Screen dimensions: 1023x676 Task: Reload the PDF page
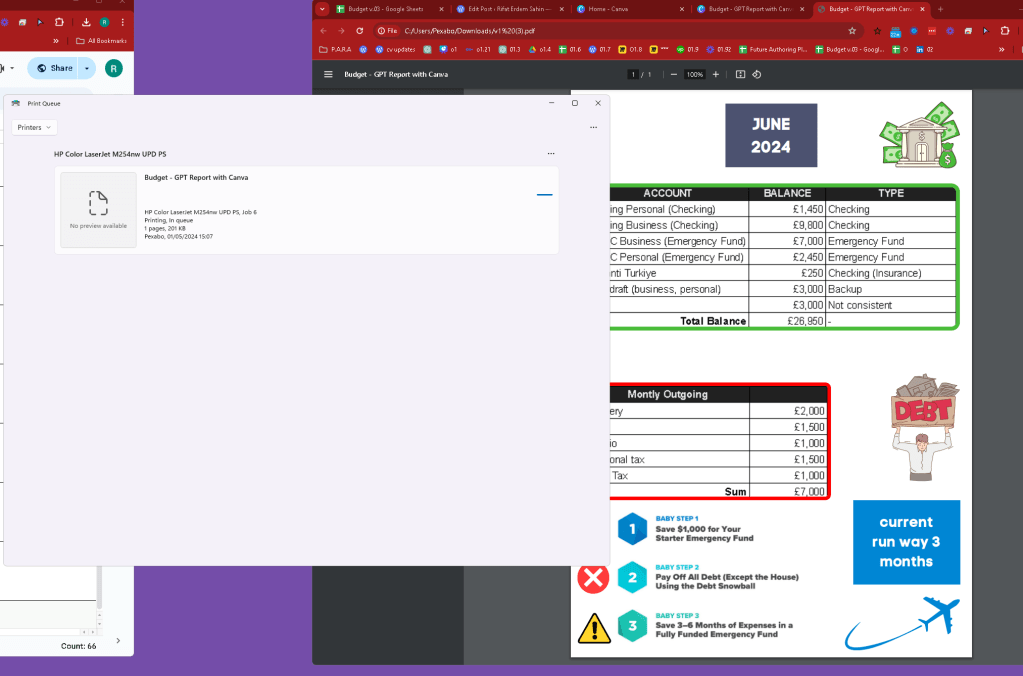coord(359,31)
